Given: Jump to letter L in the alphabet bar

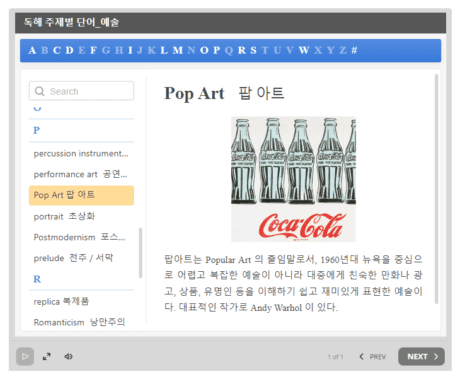Looking at the screenshot, I should click(x=164, y=50).
